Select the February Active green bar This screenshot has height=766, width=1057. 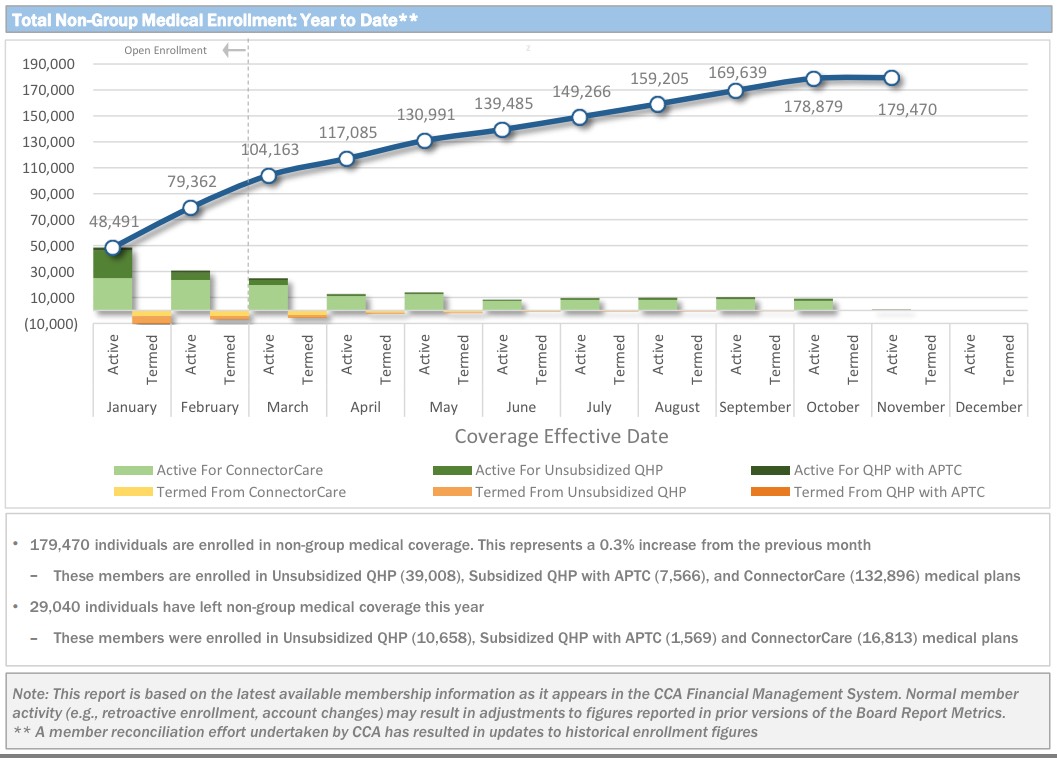point(191,292)
